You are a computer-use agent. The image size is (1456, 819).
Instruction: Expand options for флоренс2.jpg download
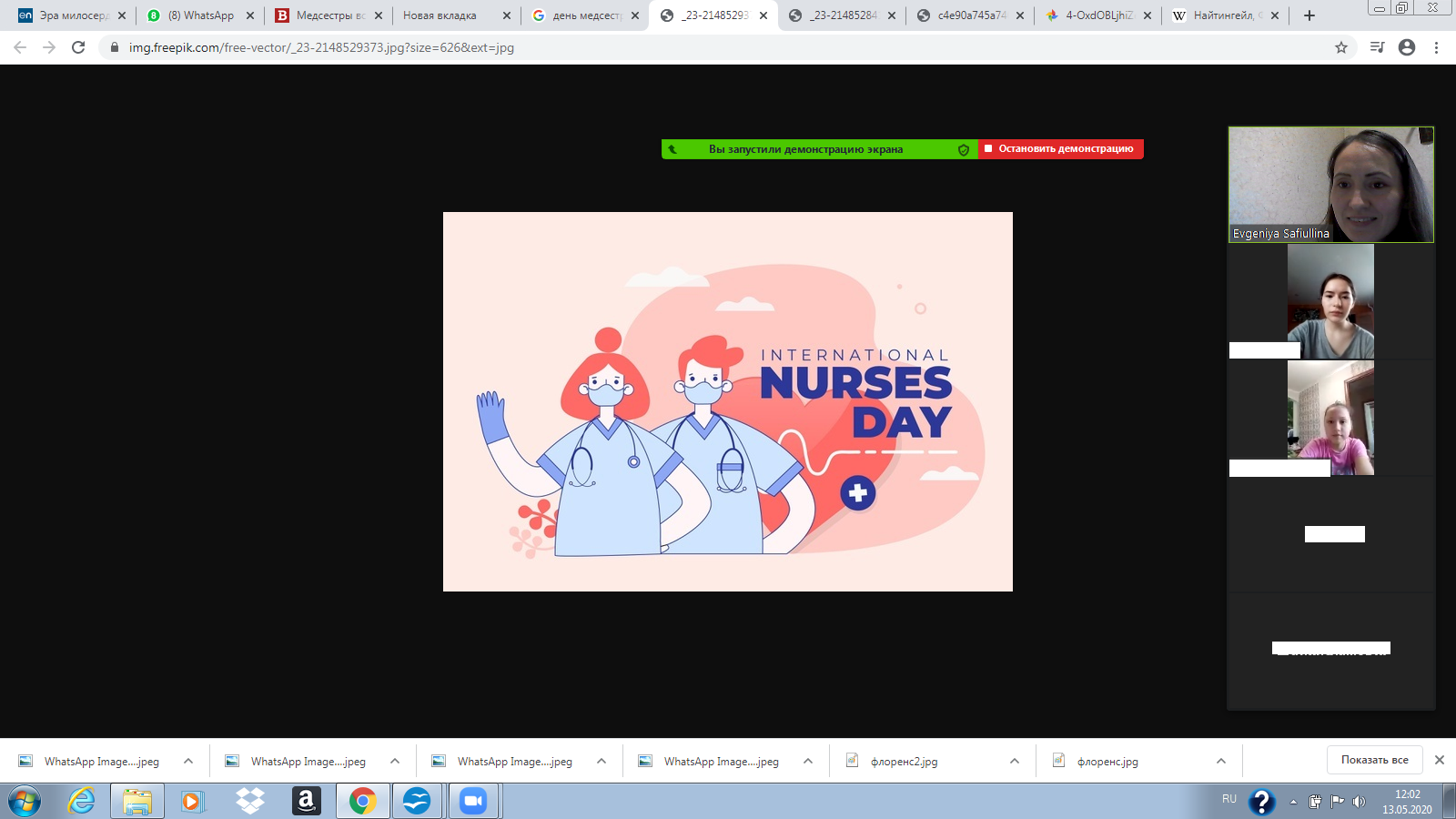coord(1014,762)
